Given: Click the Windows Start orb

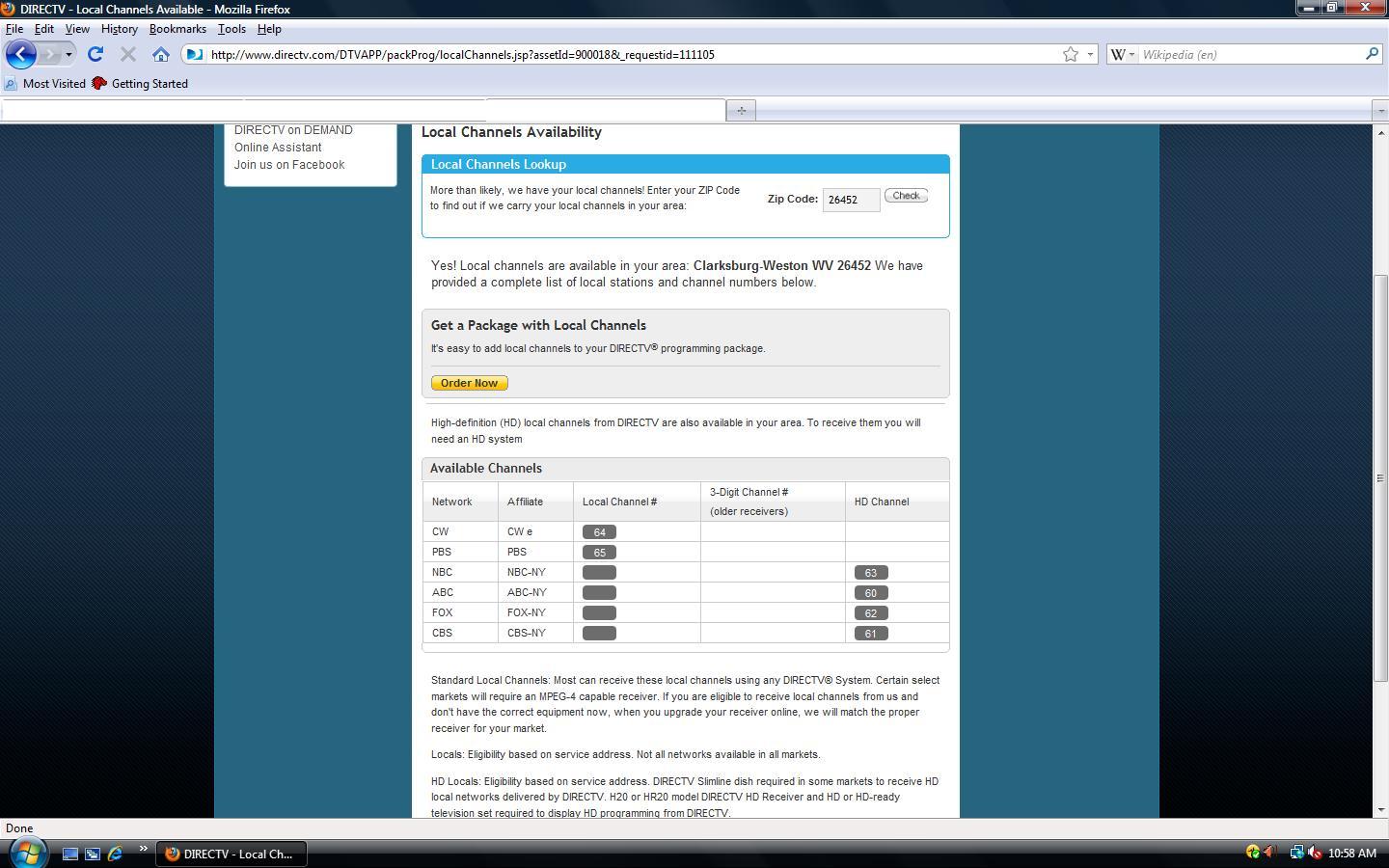Looking at the screenshot, I should coord(27,853).
